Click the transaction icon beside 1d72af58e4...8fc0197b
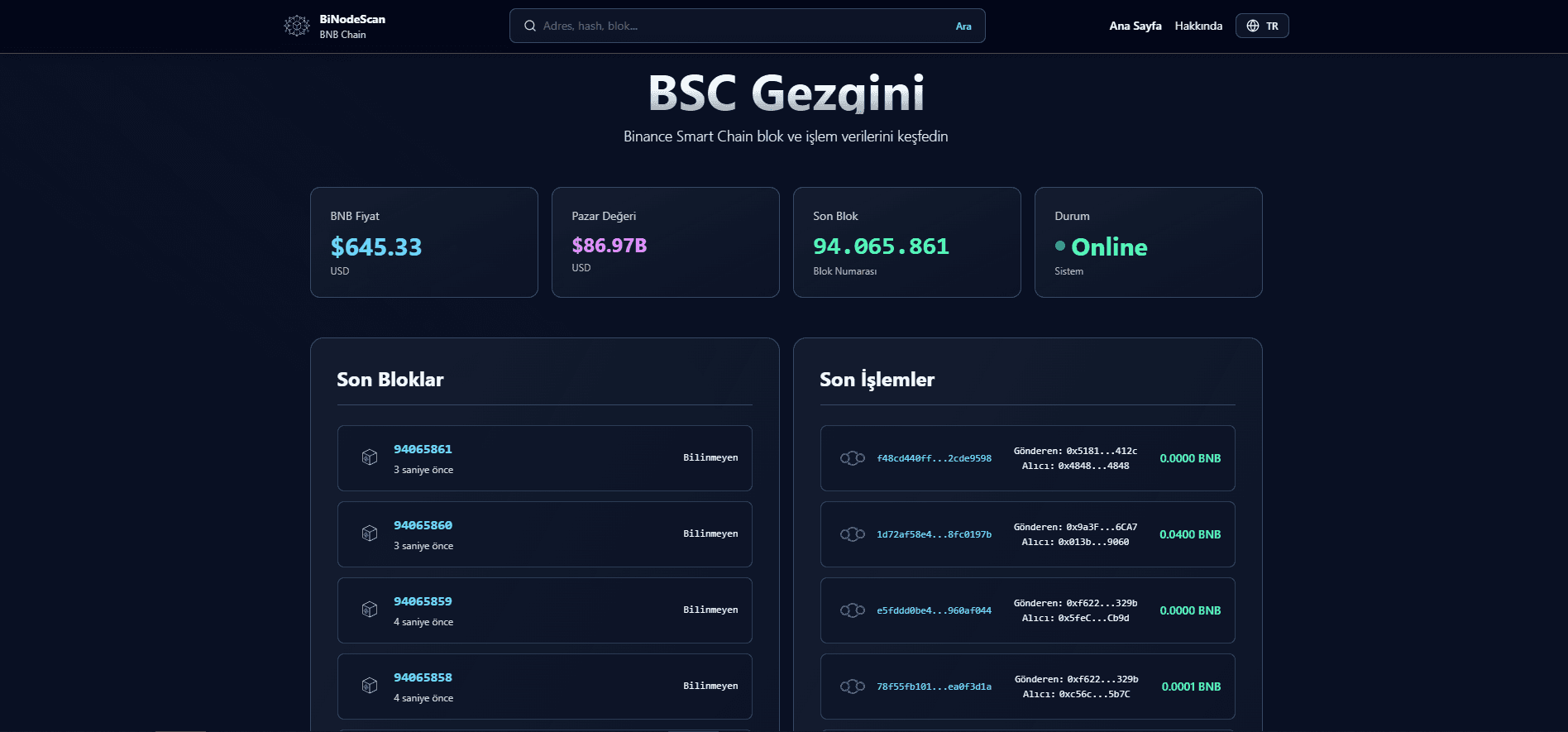The height and width of the screenshot is (732, 1568). pyautogui.click(x=853, y=534)
